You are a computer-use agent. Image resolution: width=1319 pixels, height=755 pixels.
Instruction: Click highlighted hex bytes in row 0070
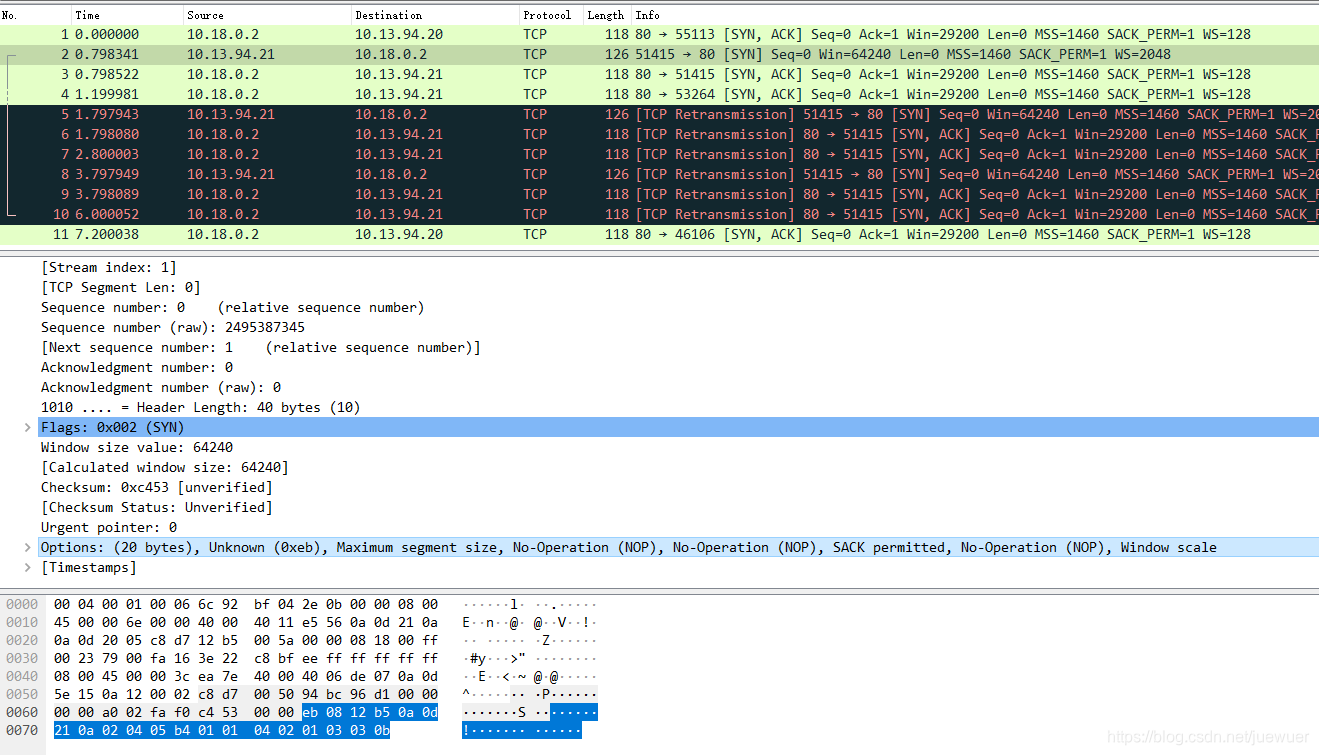[222, 730]
